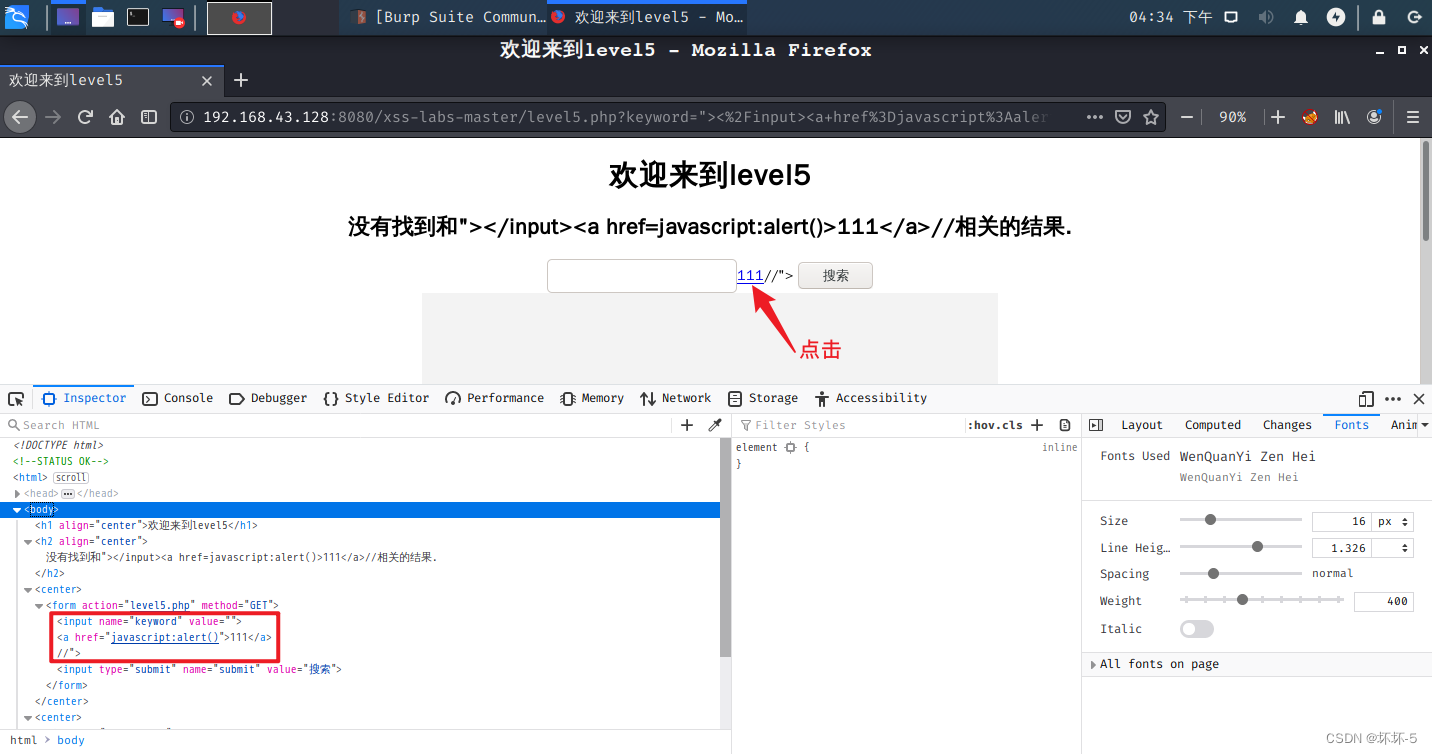The height and width of the screenshot is (754, 1432).
Task: Open the Firefox library icon
Action: click(1342, 117)
